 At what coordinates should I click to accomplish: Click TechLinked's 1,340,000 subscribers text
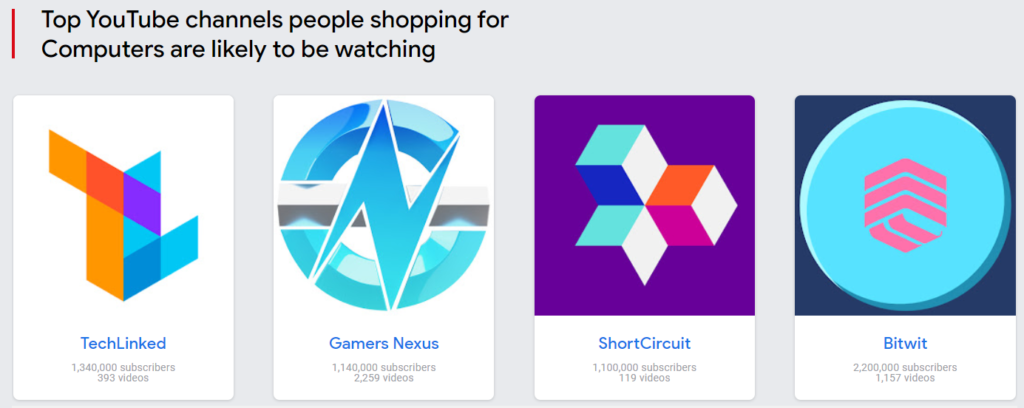123,368
